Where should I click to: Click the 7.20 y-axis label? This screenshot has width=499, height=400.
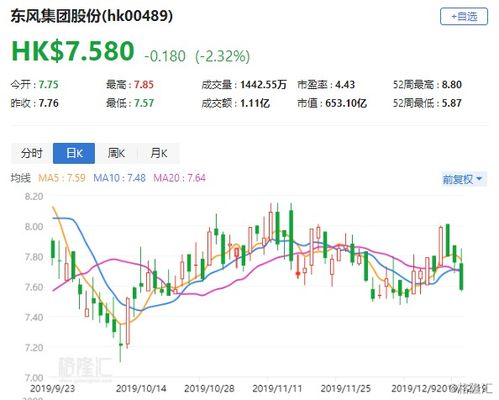coord(34,348)
